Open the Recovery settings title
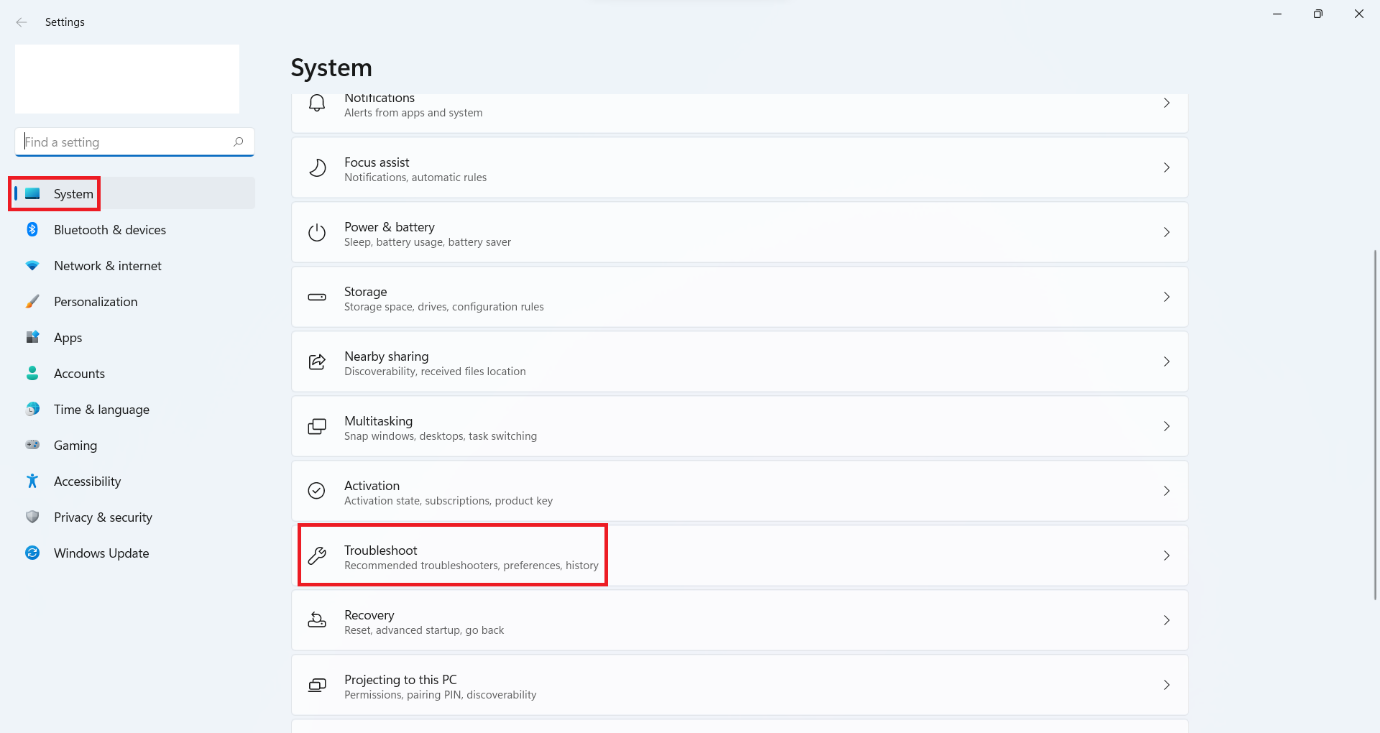 coord(369,615)
